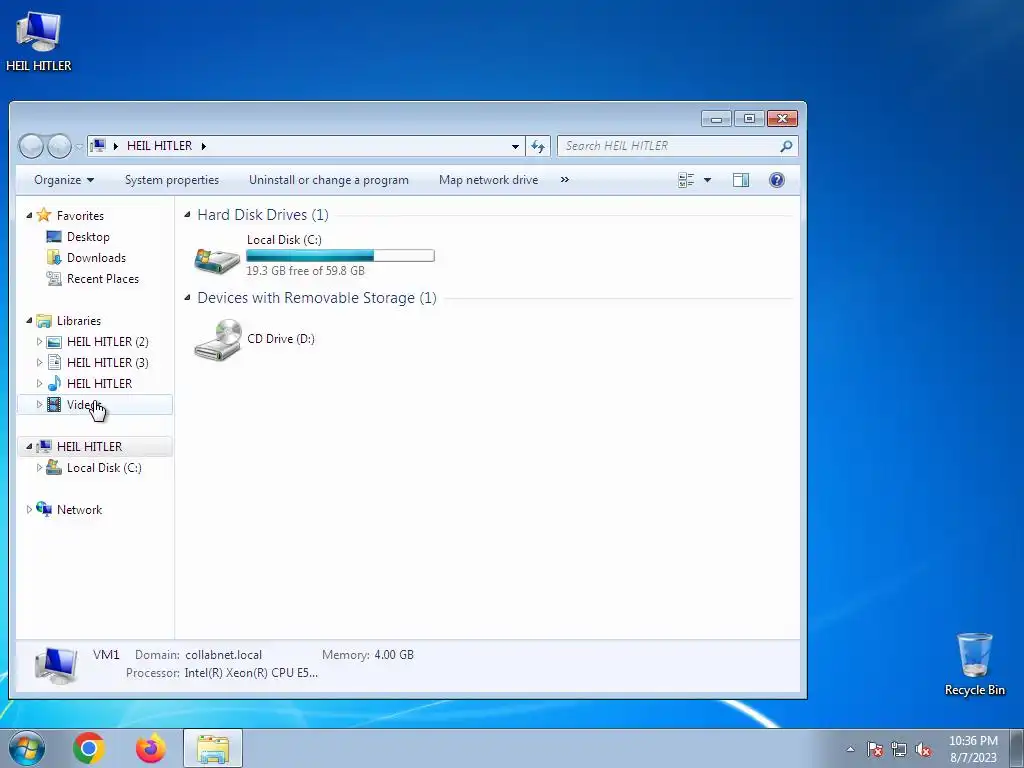
Task: Click the Favorites star icon
Action: click(44, 215)
